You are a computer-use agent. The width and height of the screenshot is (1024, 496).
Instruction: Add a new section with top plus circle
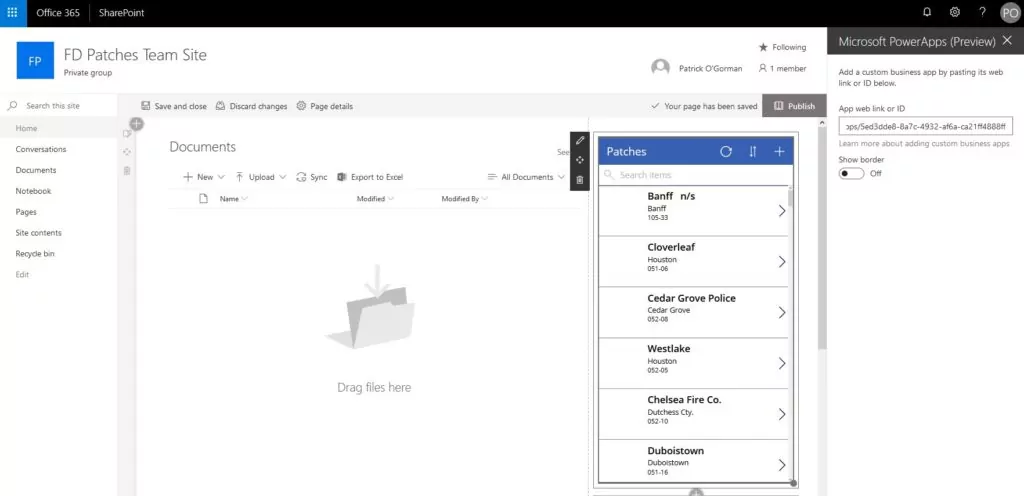[x=136, y=123]
